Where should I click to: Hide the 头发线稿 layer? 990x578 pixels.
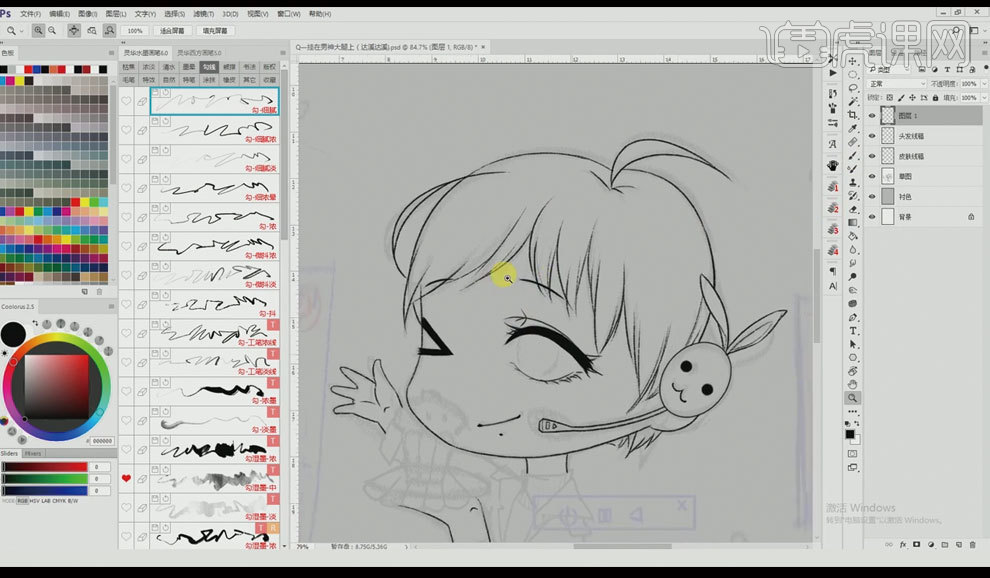(872, 136)
